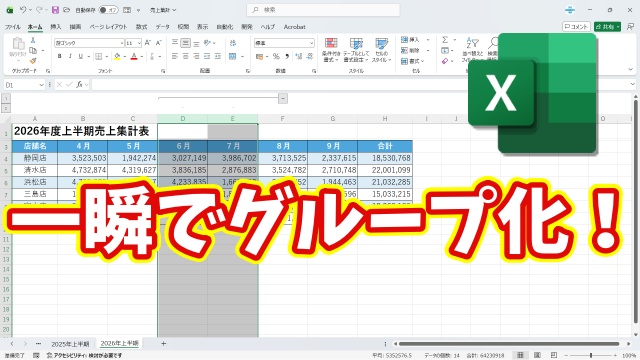Image resolution: width=640 pixels, height=360 pixels.
Task: Select the 2025年上半期 sheet tab
Action: pos(70,344)
